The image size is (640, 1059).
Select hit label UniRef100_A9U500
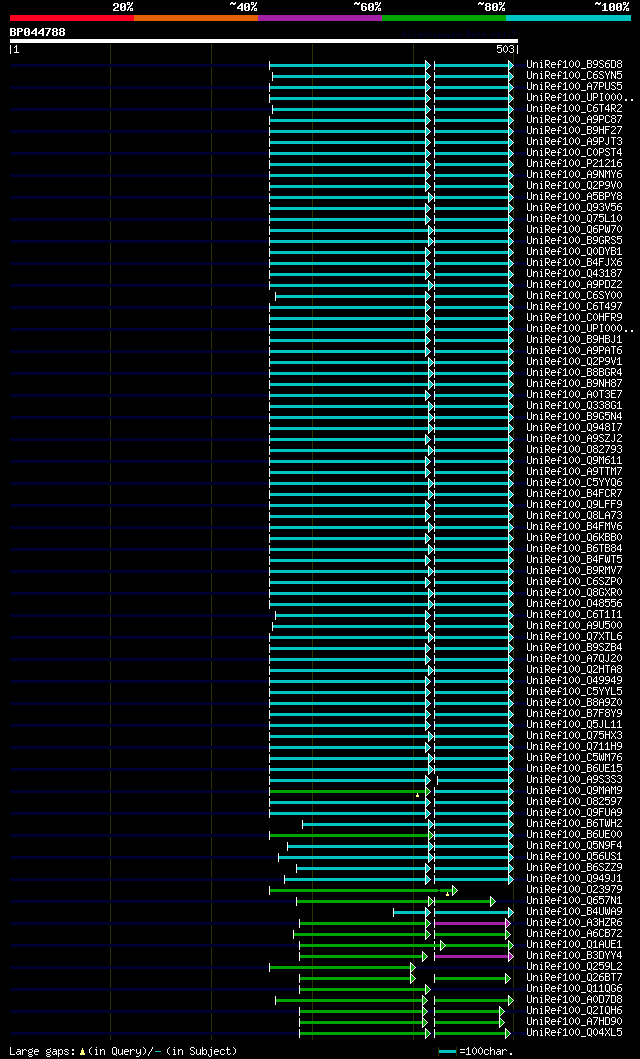pos(575,625)
